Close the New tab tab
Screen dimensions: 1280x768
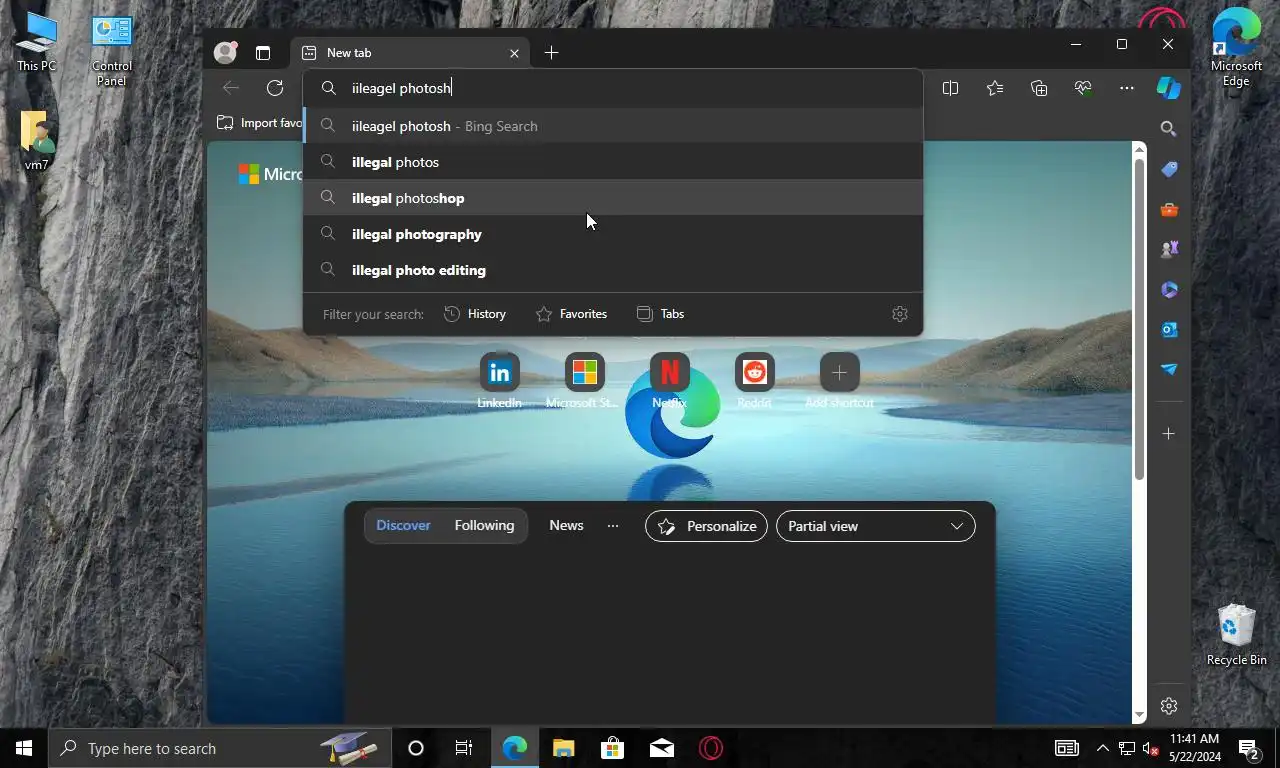pos(514,53)
